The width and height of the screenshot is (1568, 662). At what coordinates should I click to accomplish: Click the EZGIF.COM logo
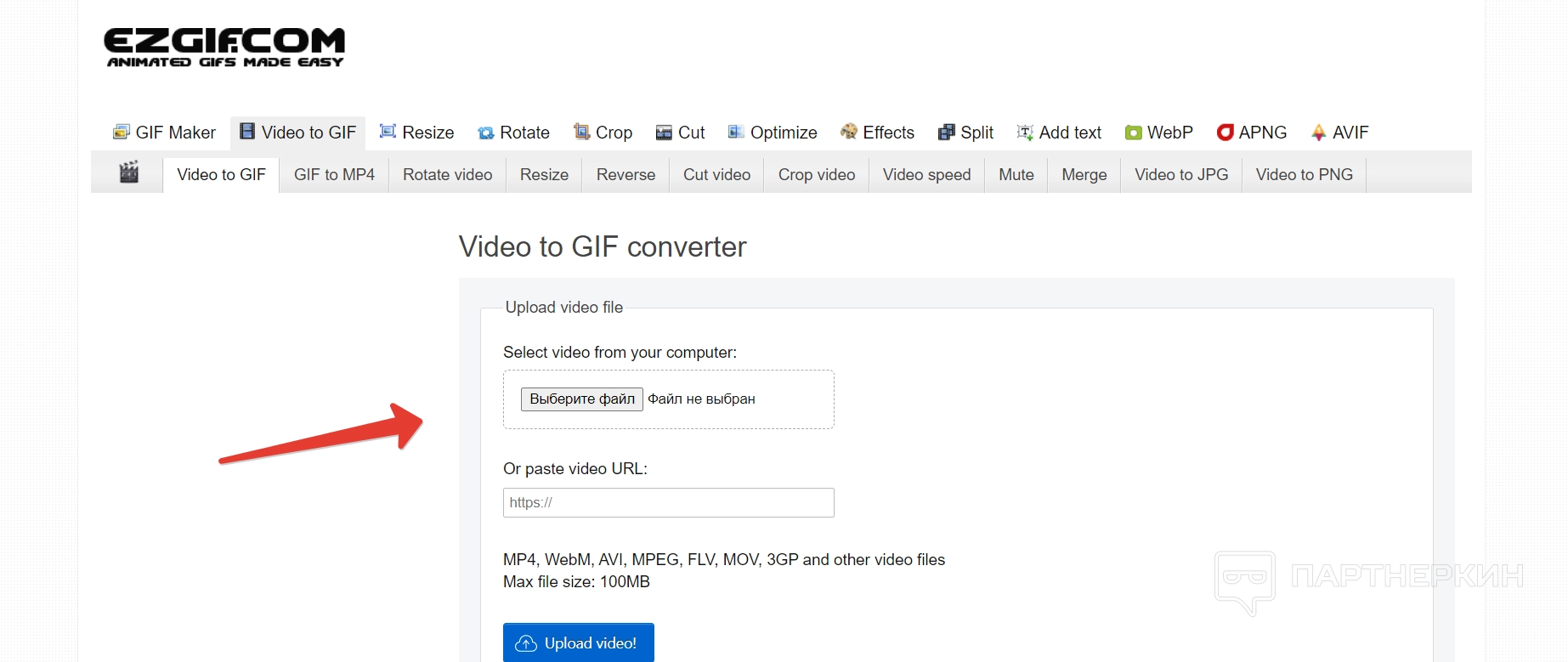[x=224, y=48]
